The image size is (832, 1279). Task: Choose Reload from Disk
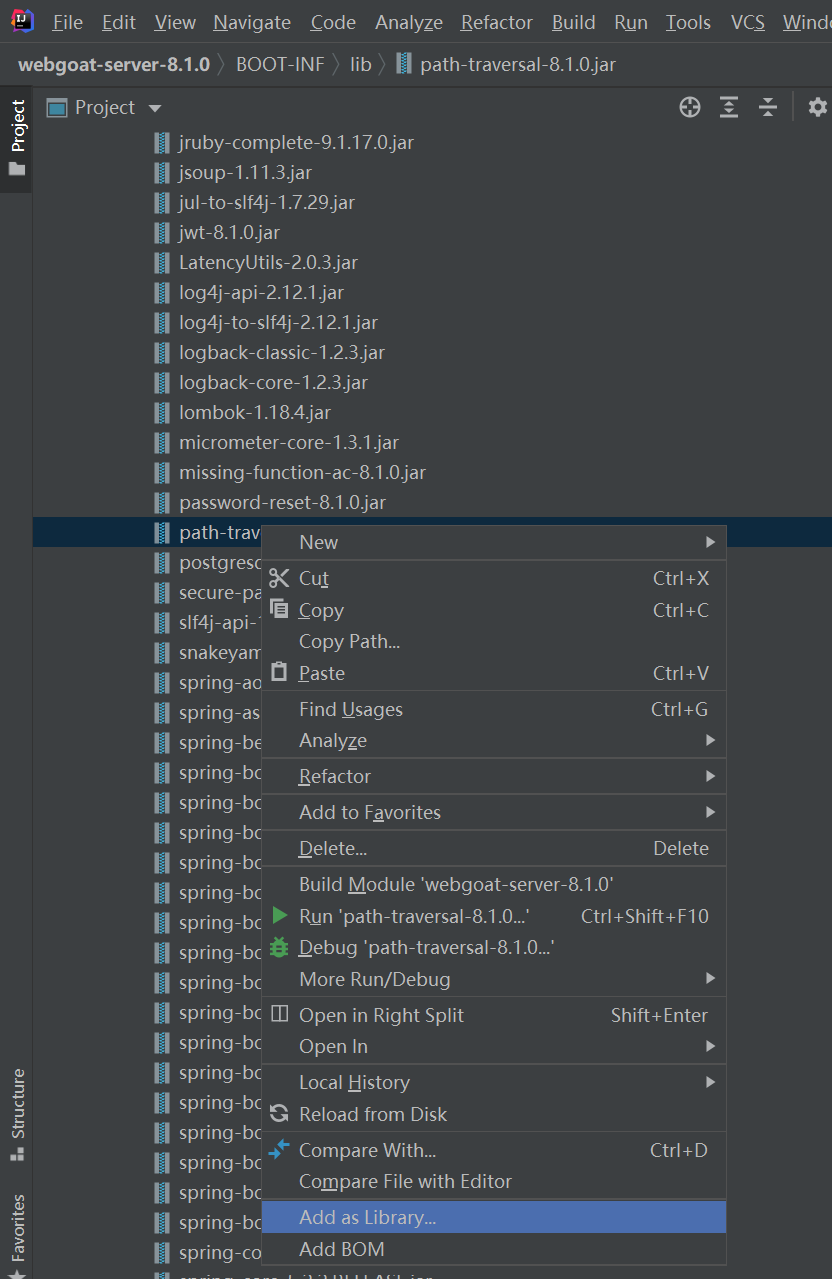pos(494,1114)
